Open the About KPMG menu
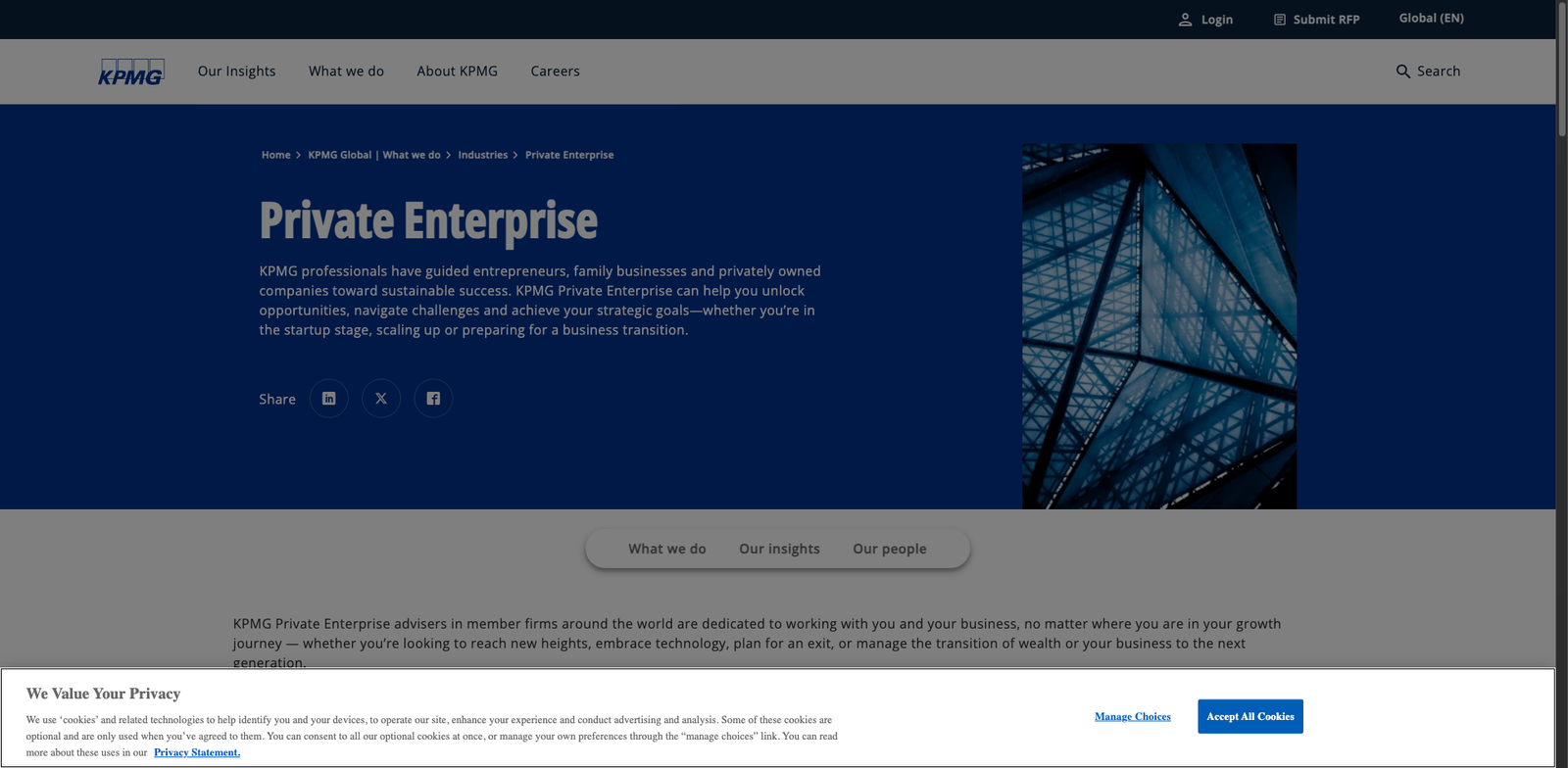This screenshot has height=768, width=1568. pyautogui.click(x=457, y=72)
